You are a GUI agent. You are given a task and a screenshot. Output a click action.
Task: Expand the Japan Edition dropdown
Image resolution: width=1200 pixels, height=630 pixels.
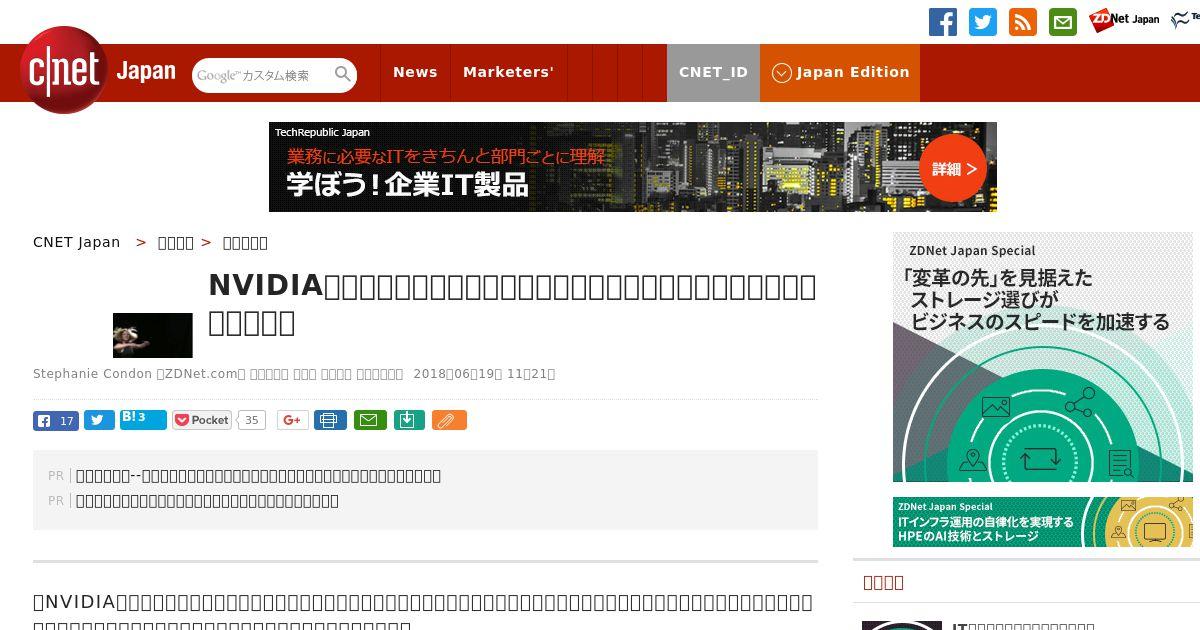tap(840, 73)
